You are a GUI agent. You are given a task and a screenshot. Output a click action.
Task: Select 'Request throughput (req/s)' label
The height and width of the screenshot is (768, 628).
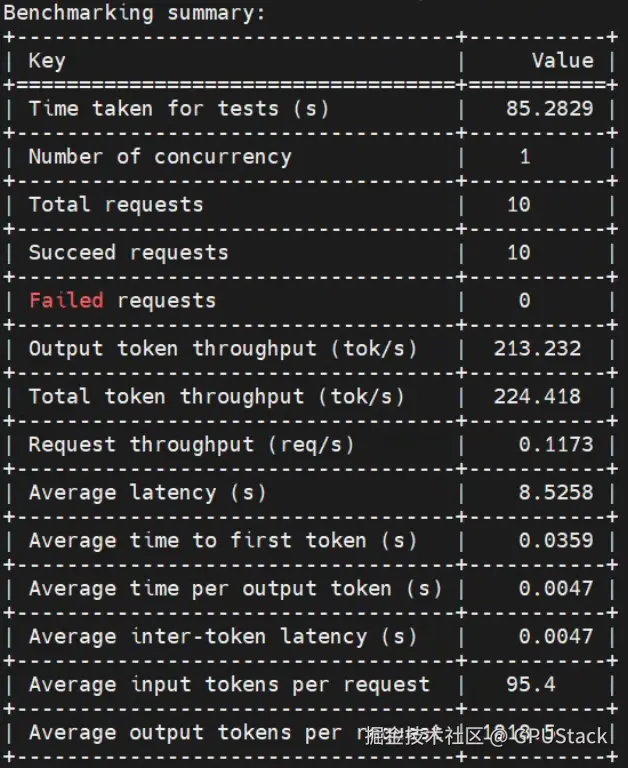pos(191,445)
